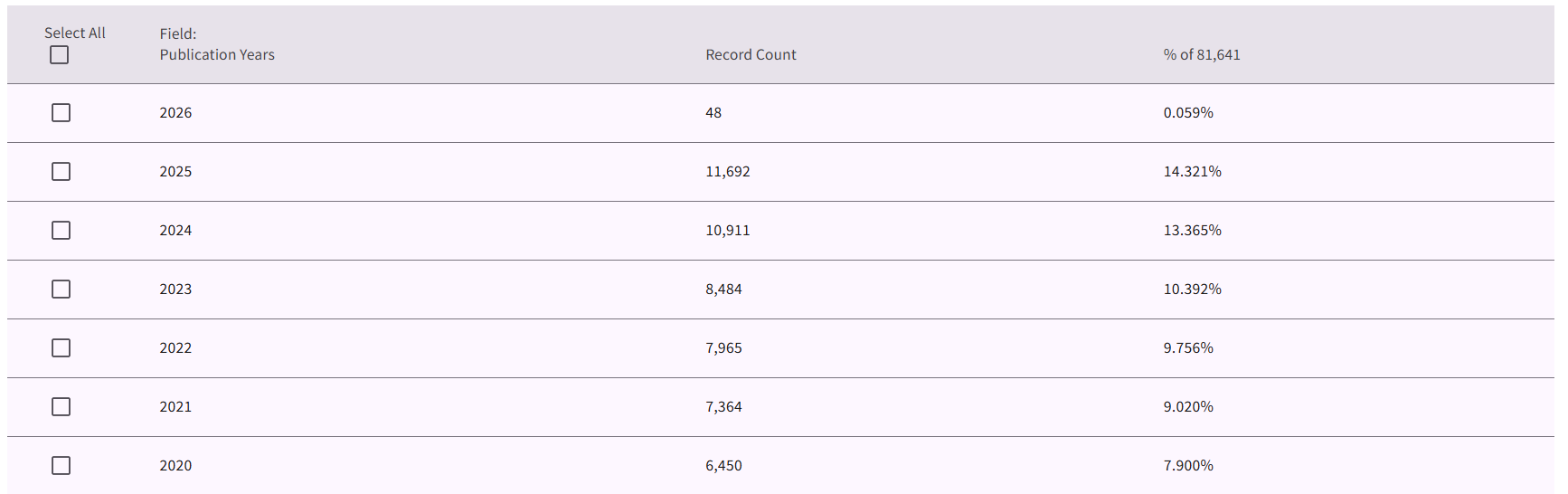The image size is (1568, 494).
Task: Check the box for year 2026
Action: (61, 113)
